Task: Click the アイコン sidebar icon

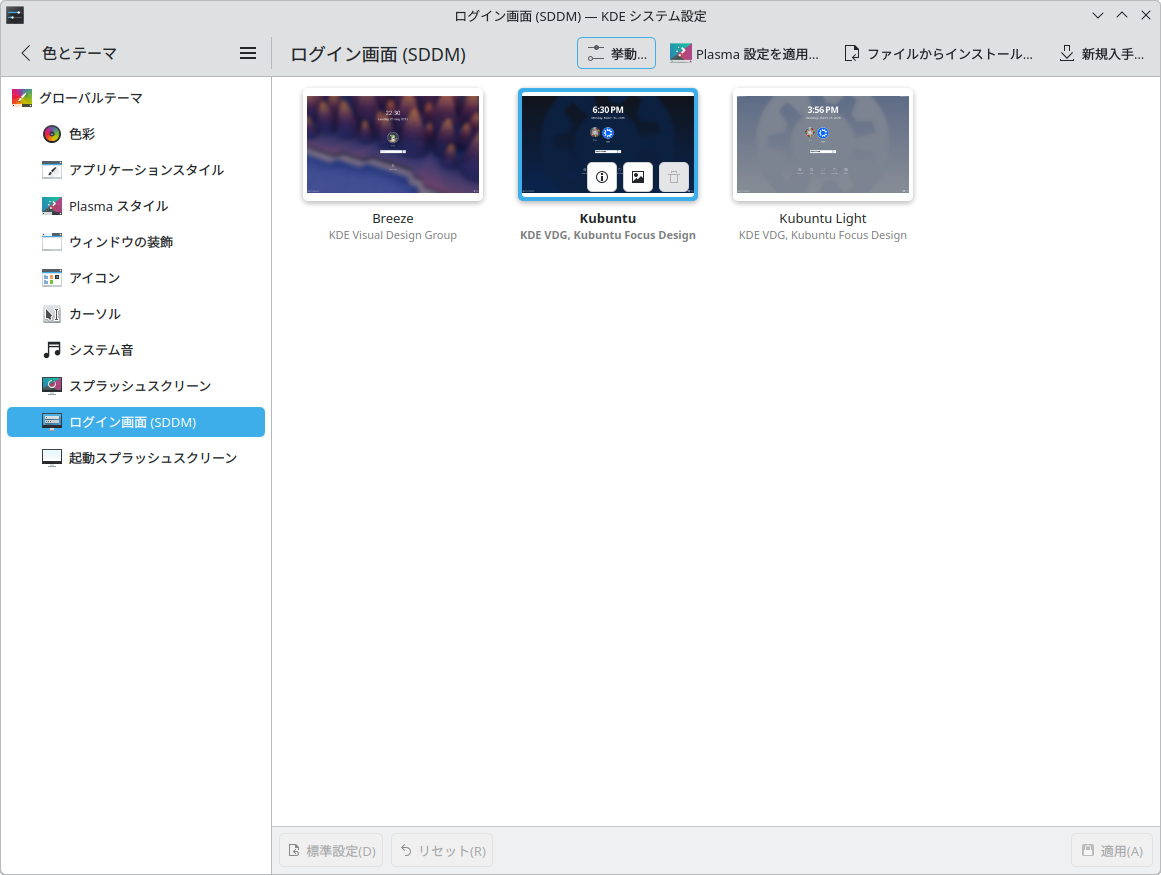Action: (x=52, y=278)
